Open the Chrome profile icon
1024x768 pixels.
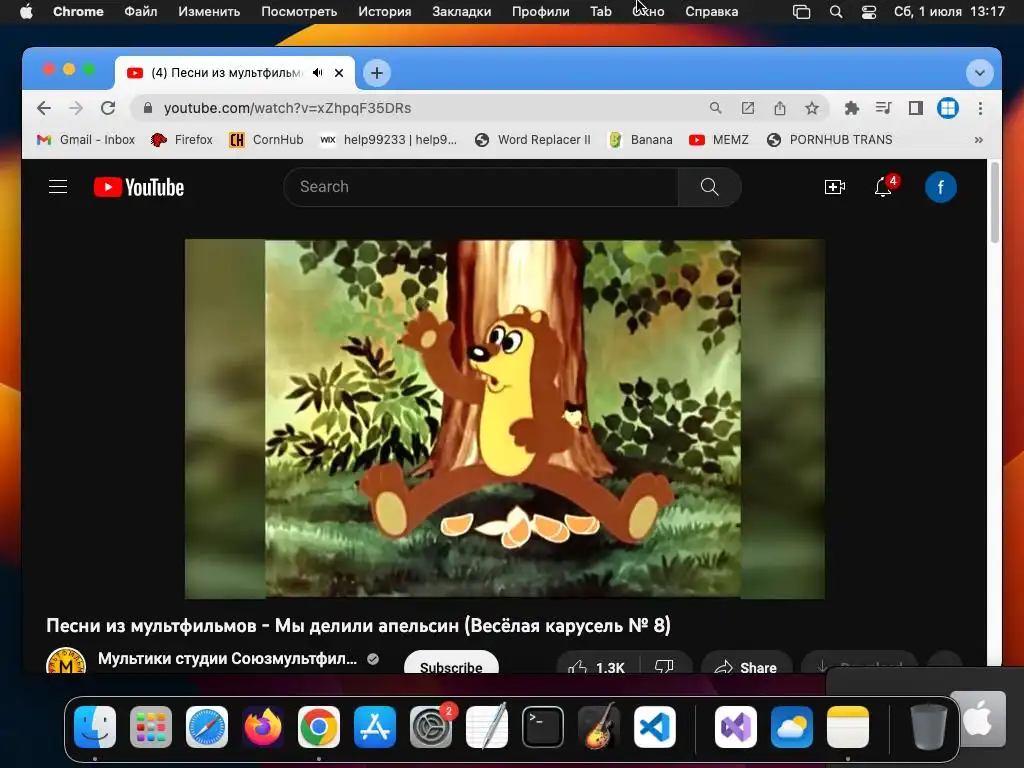(x=948, y=108)
